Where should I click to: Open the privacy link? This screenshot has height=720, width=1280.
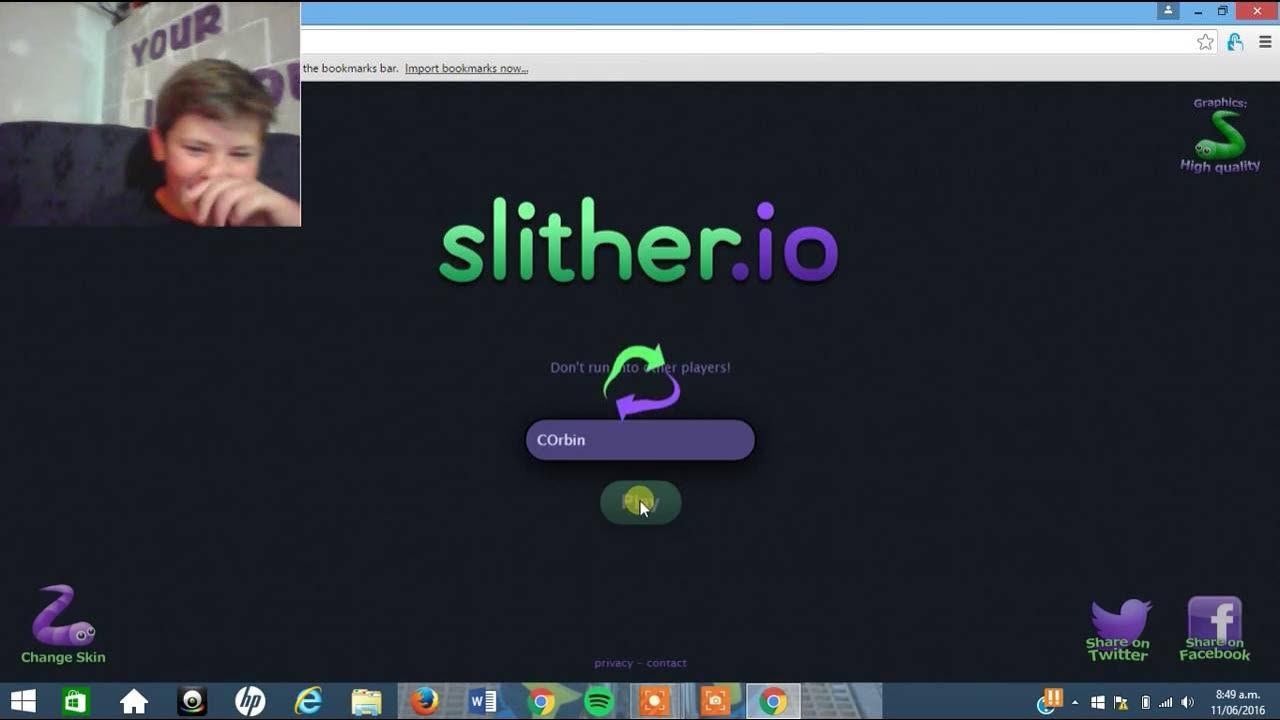[x=613, y=663]
